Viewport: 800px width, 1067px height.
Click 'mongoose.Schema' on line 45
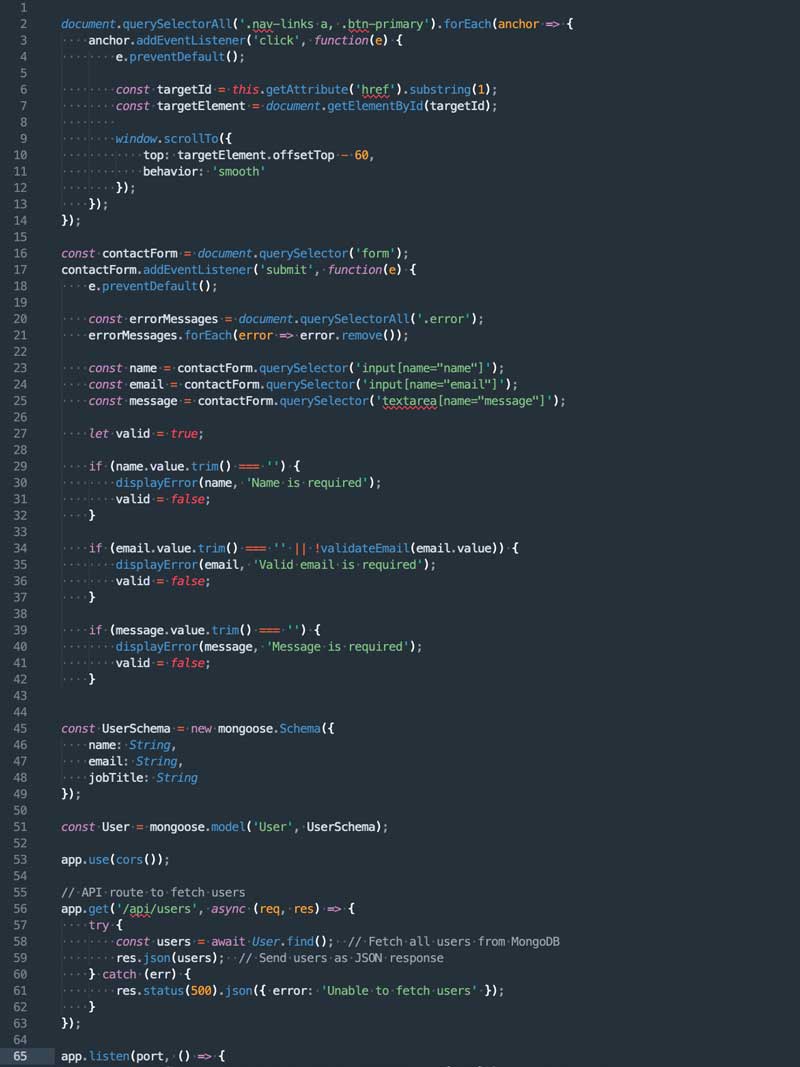point(269,728)
